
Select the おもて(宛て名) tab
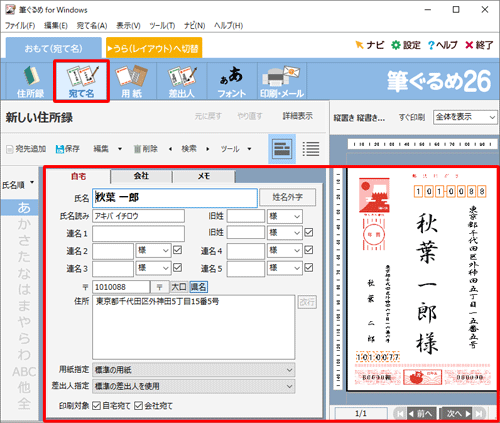coord(53,48)
